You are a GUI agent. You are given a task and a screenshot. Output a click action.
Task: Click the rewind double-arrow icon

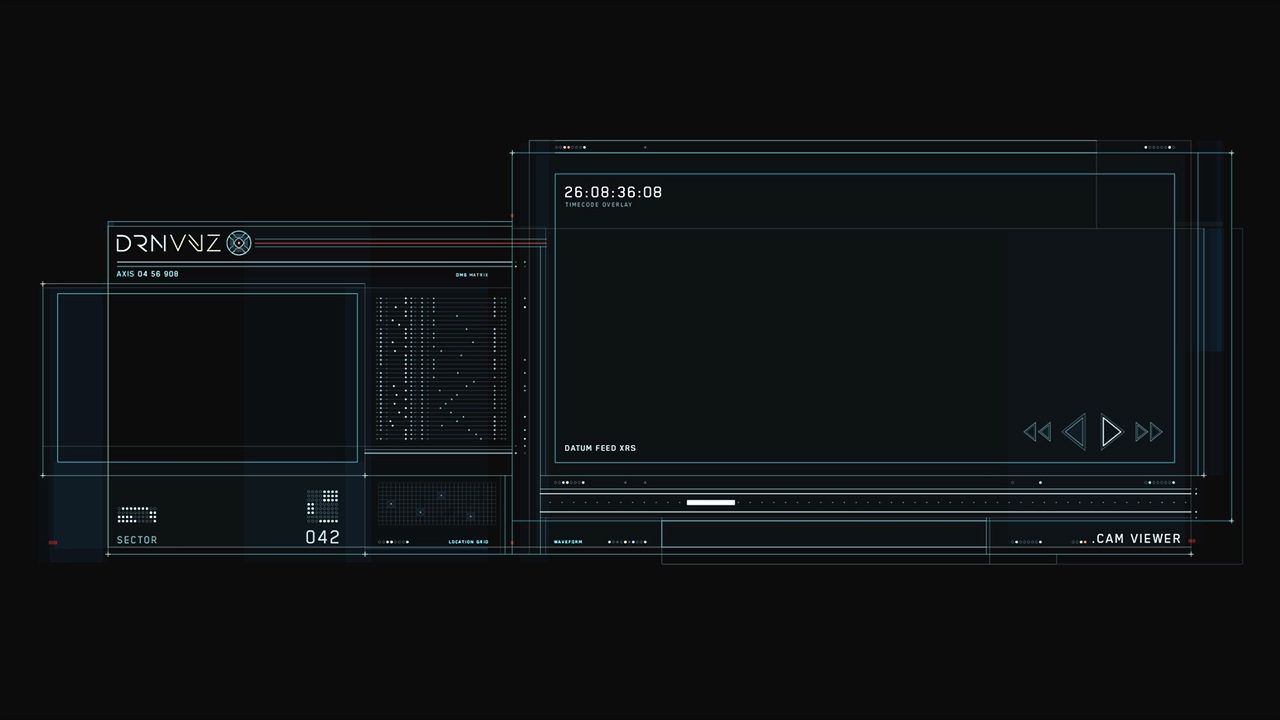[x=1037, y=432]
